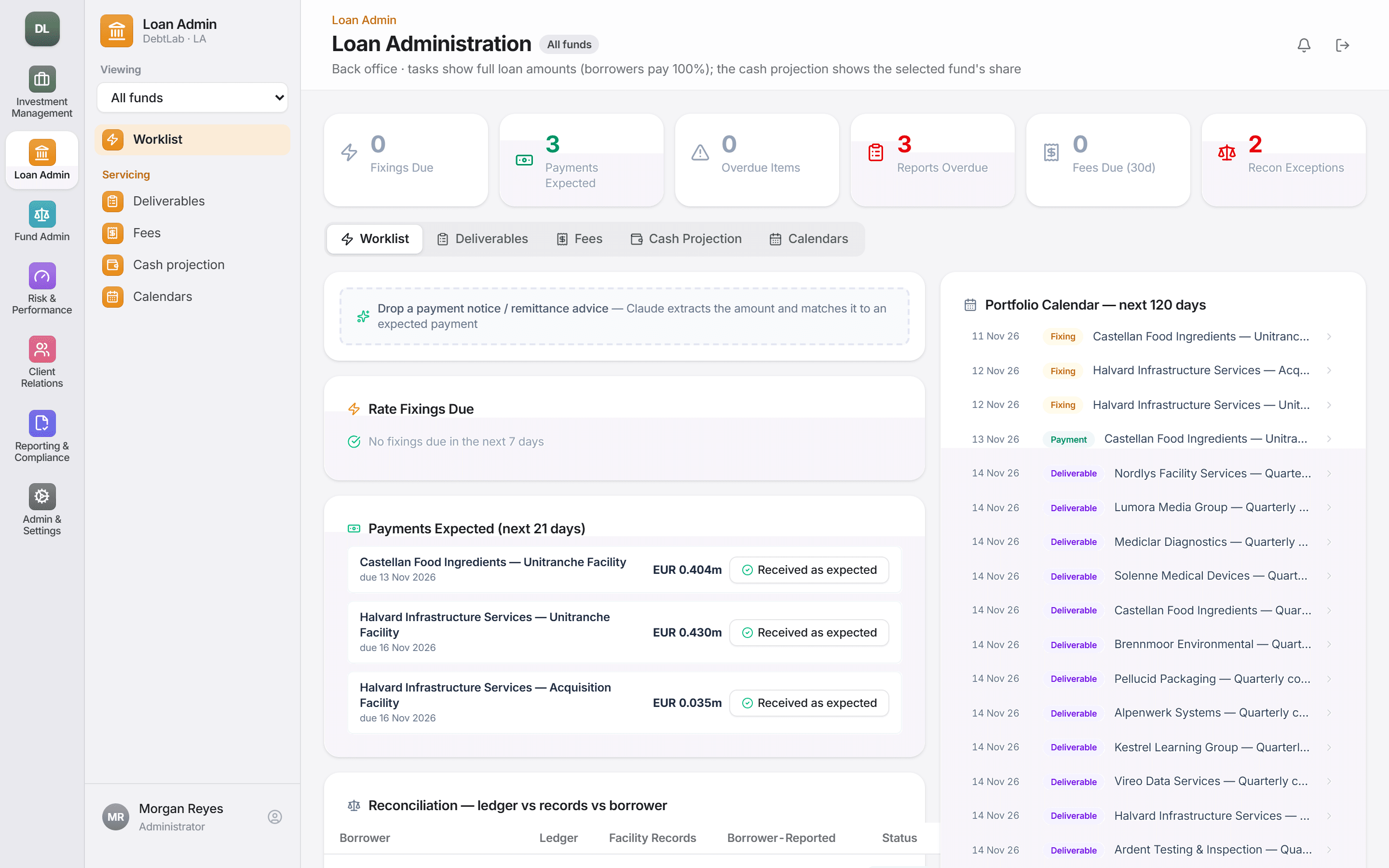The width and height of the screenshot is (1389, 868).
Task: Open Risk & Performance module icon
Action: pos(42,276)
